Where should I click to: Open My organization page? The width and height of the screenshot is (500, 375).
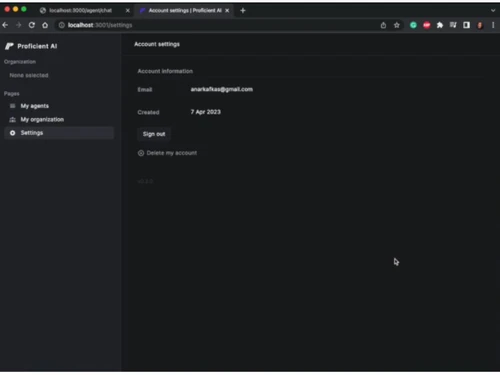pos(42,119)
